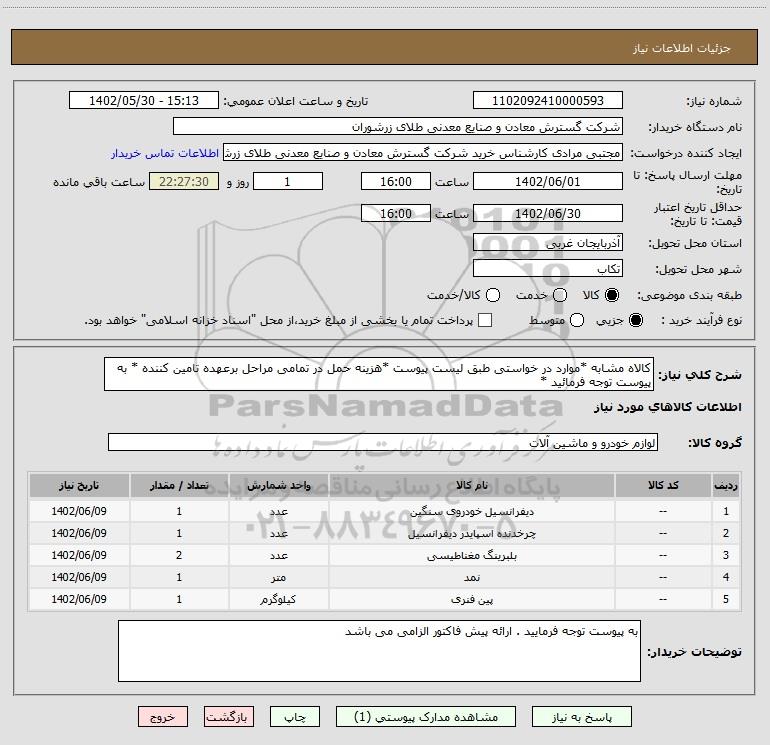
Task: Click the price validity date 1402/06/30
Action: 548,213
